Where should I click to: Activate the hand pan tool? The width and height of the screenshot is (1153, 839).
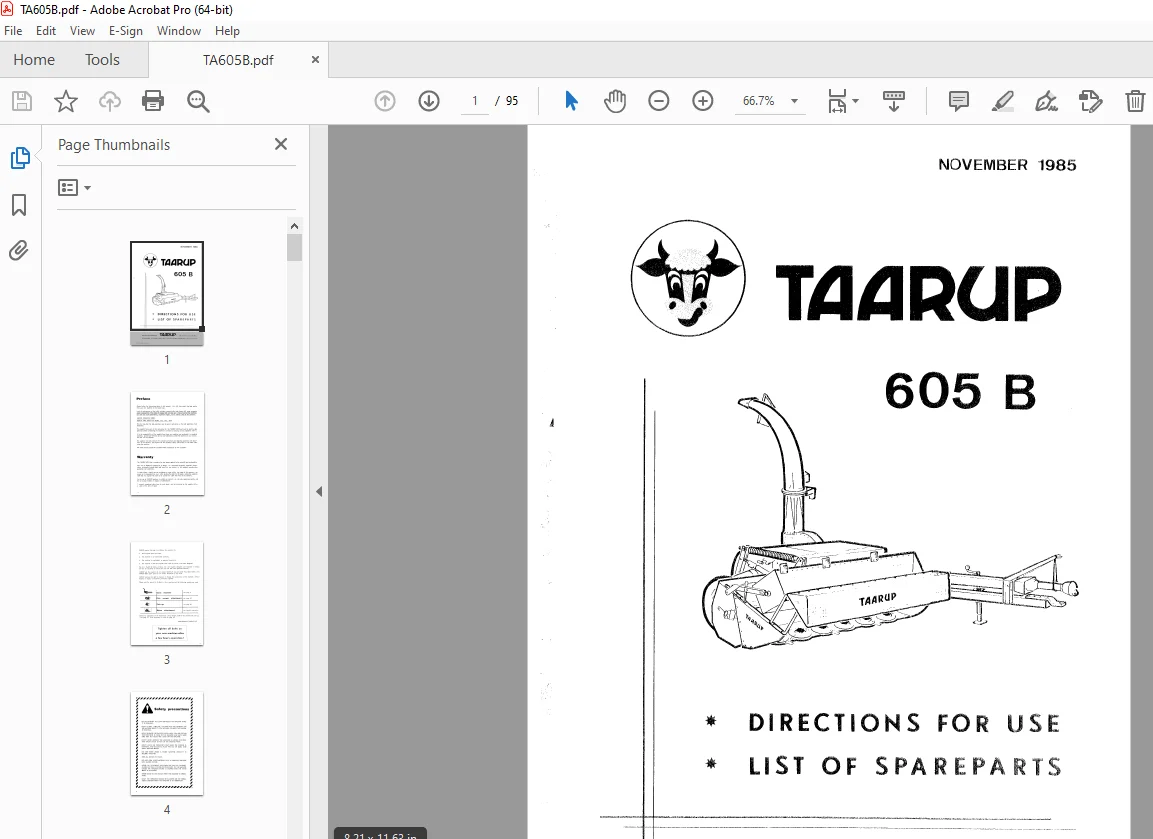(x=615, y=101)
